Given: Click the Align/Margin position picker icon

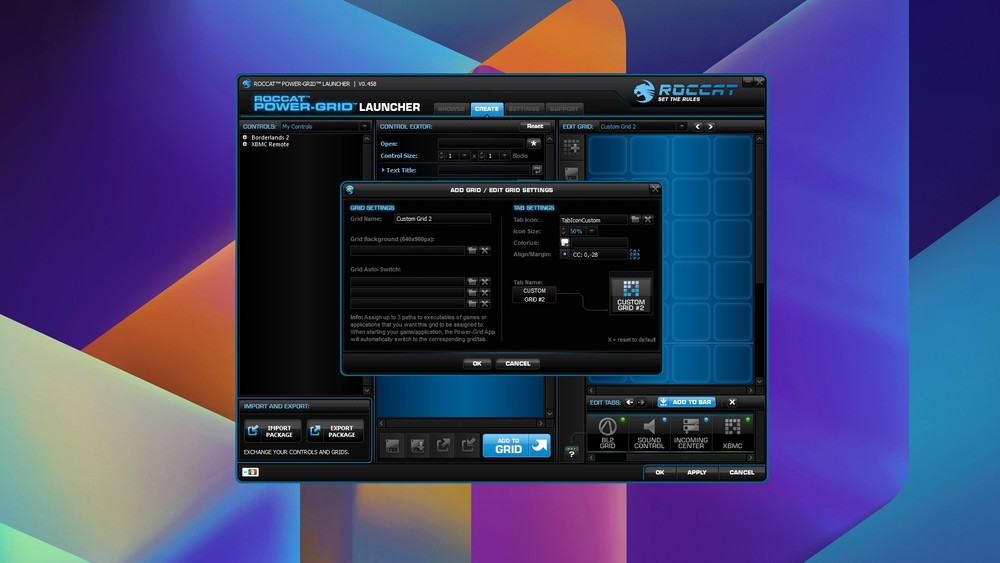Looking at the screenshot, I should point(635,255).
